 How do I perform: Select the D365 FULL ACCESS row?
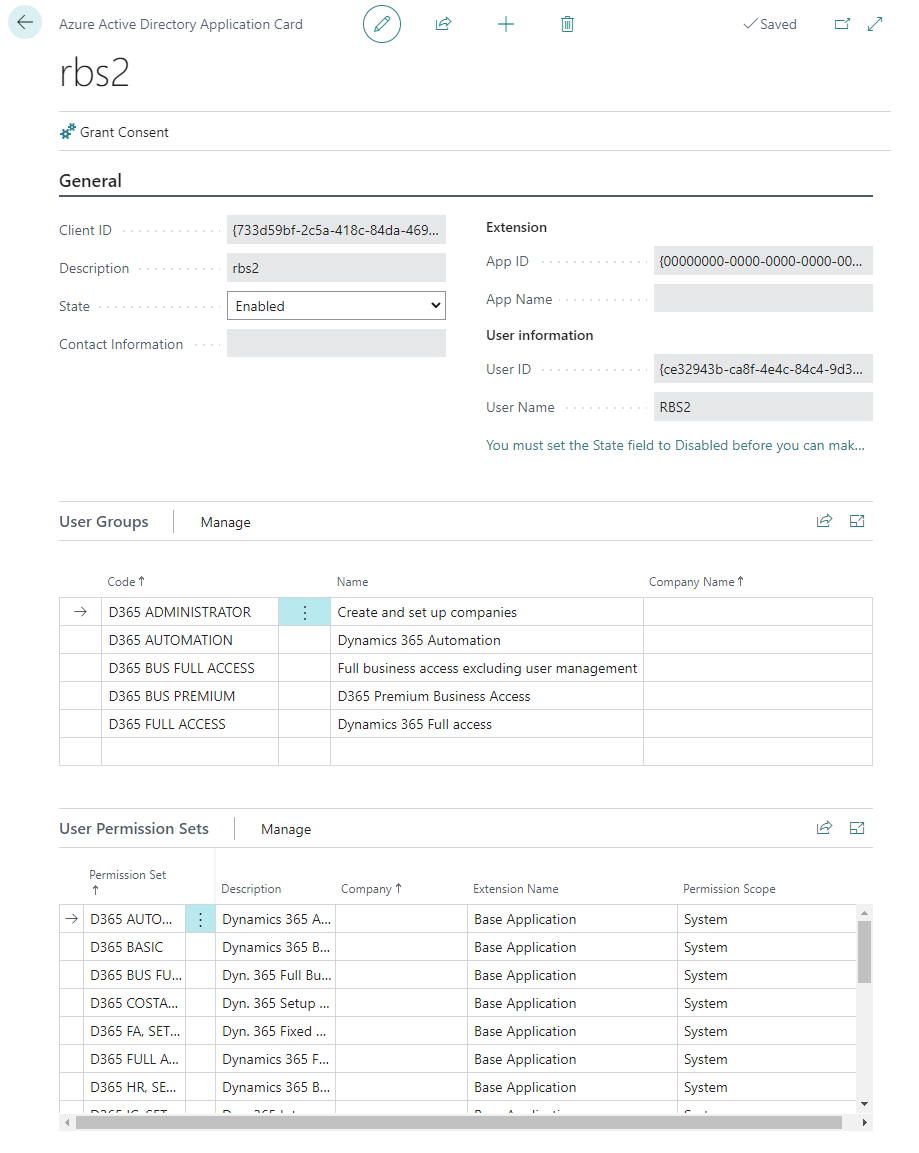[465, 724]
